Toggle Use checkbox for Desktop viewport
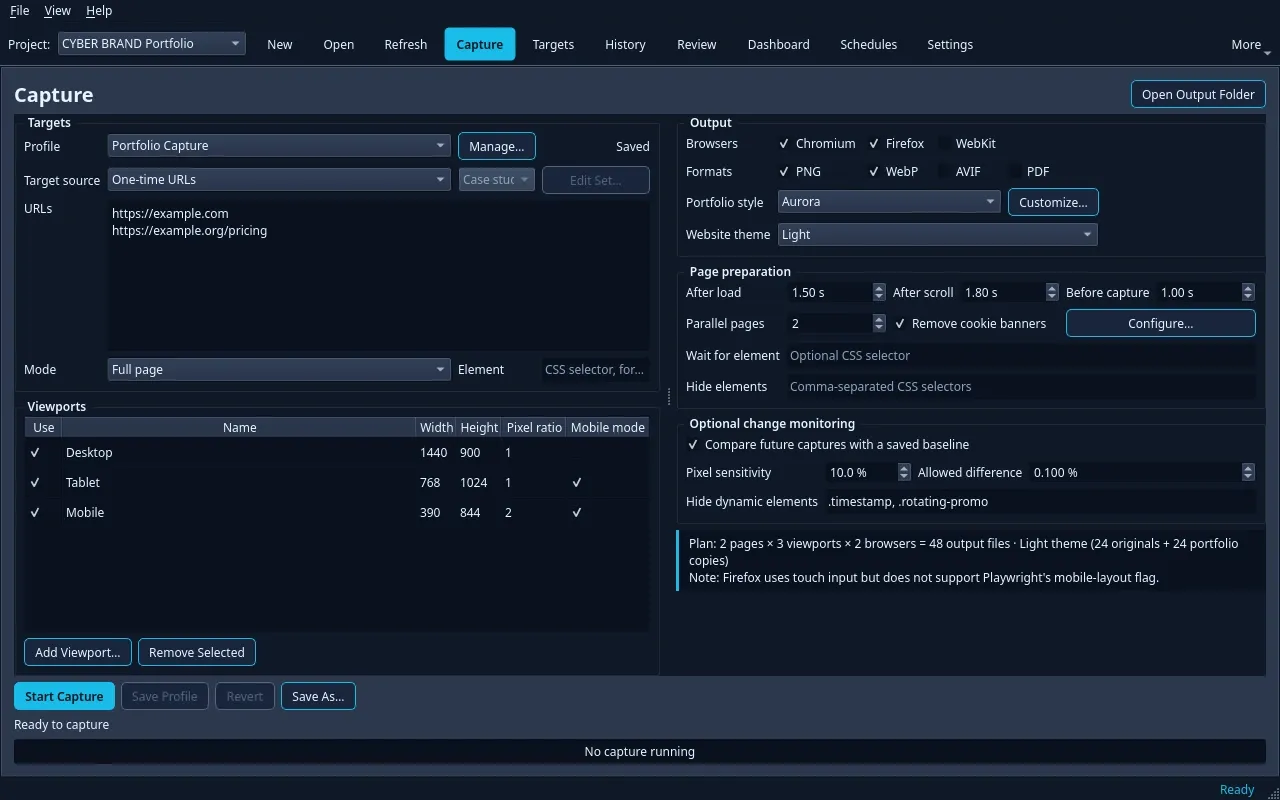The height and width of the screenshot is (800, 1280). coord(35,453)
